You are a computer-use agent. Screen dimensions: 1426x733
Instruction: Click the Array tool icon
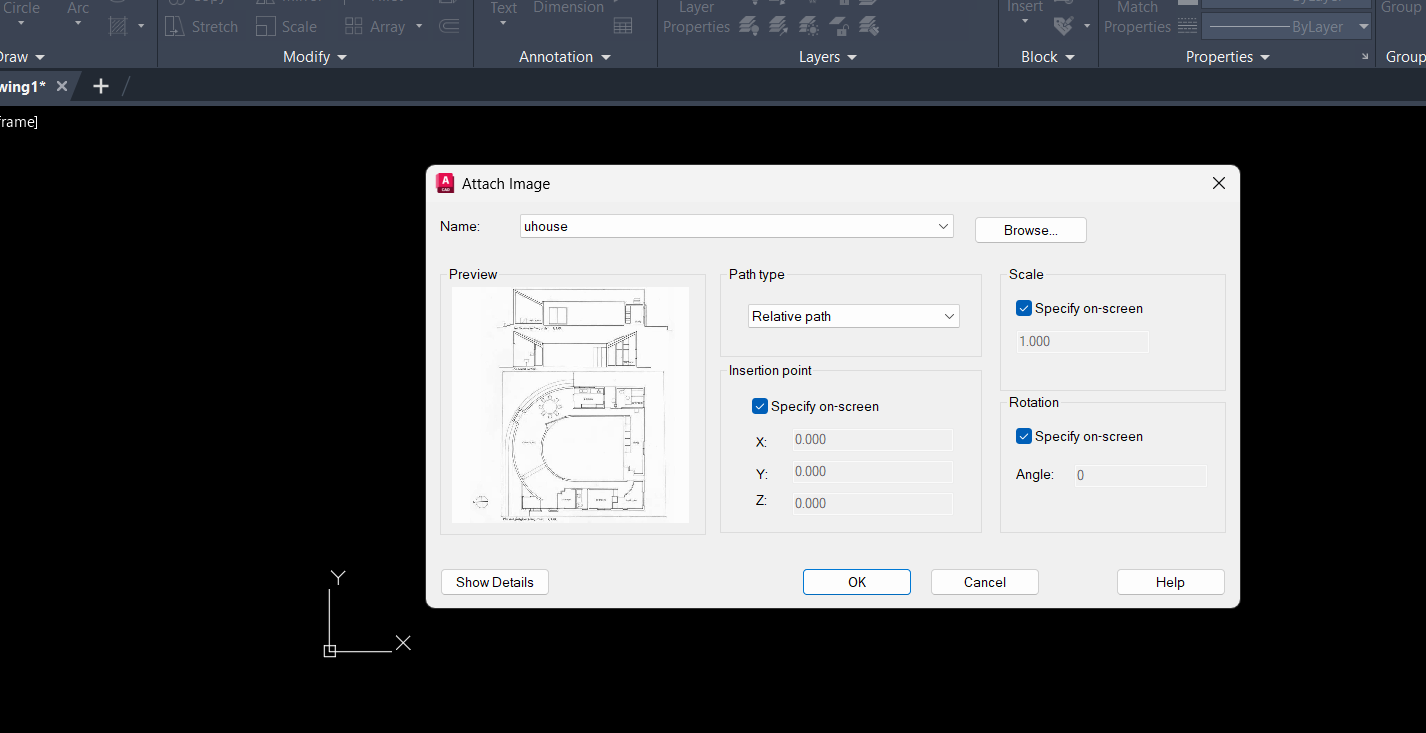(x=354, y=26)
